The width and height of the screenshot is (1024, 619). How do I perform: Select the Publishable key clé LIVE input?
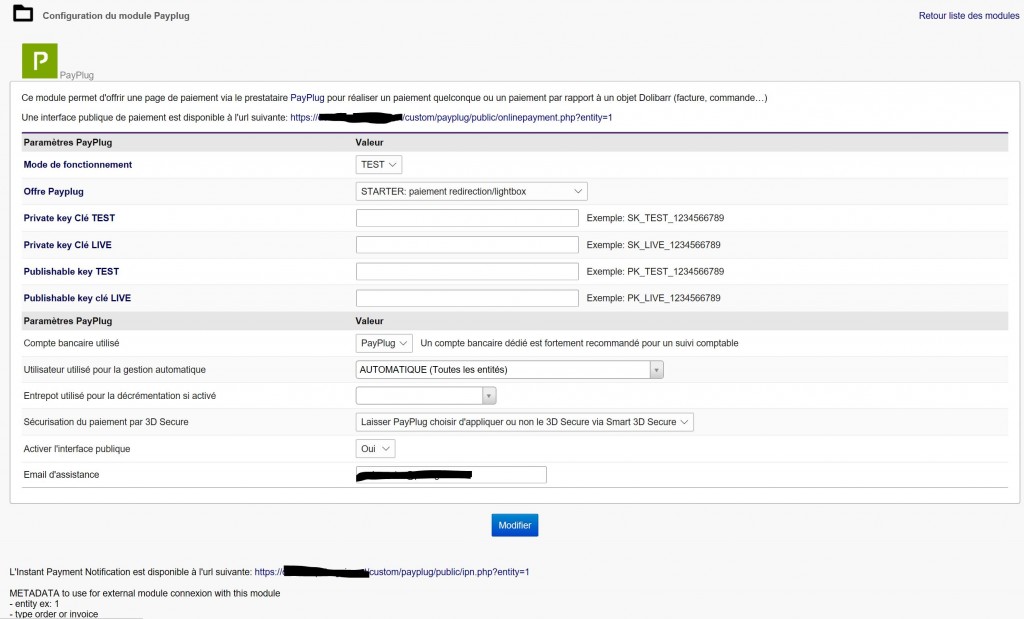(467, 298)
